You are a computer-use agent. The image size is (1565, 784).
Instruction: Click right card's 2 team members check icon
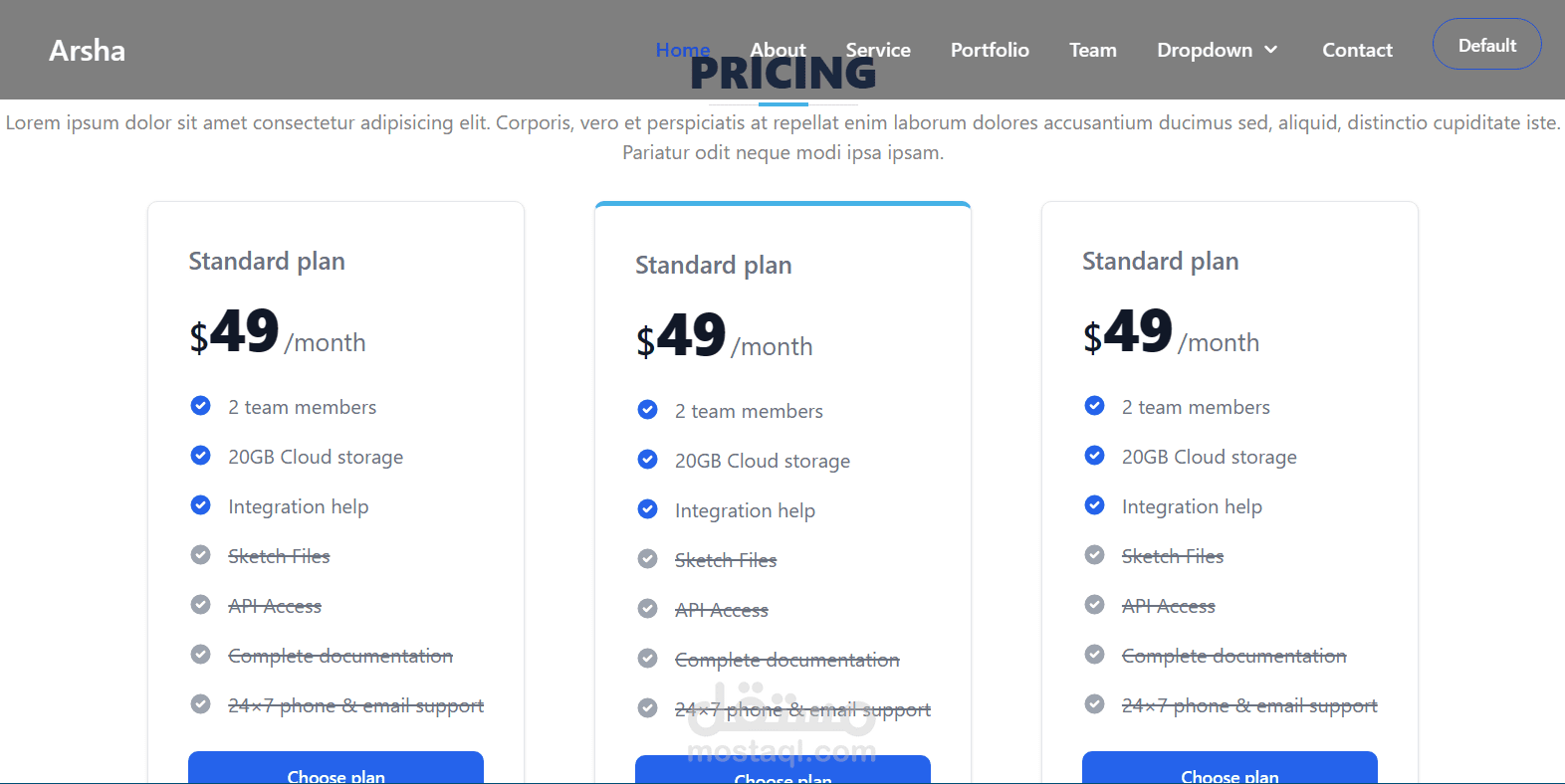1095,406
